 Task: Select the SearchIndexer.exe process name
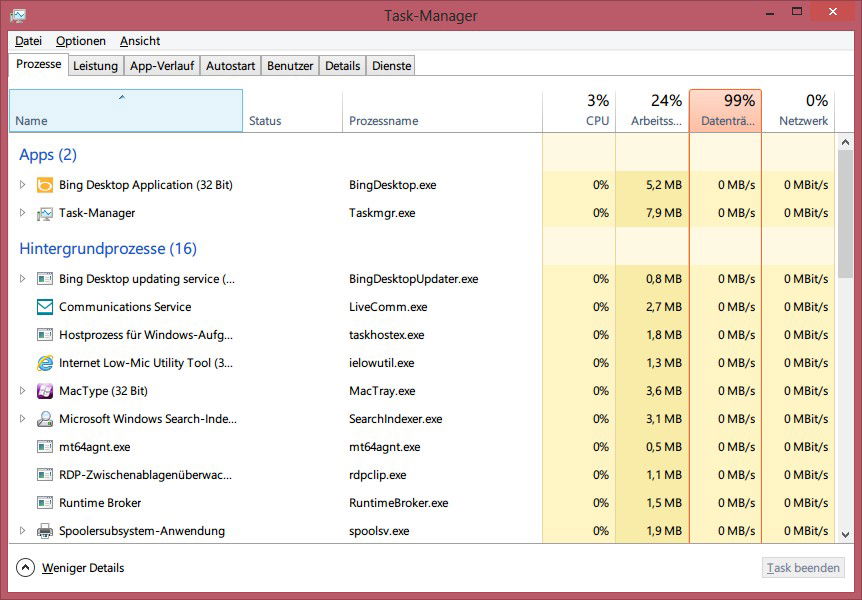click(x=396, y=419)
